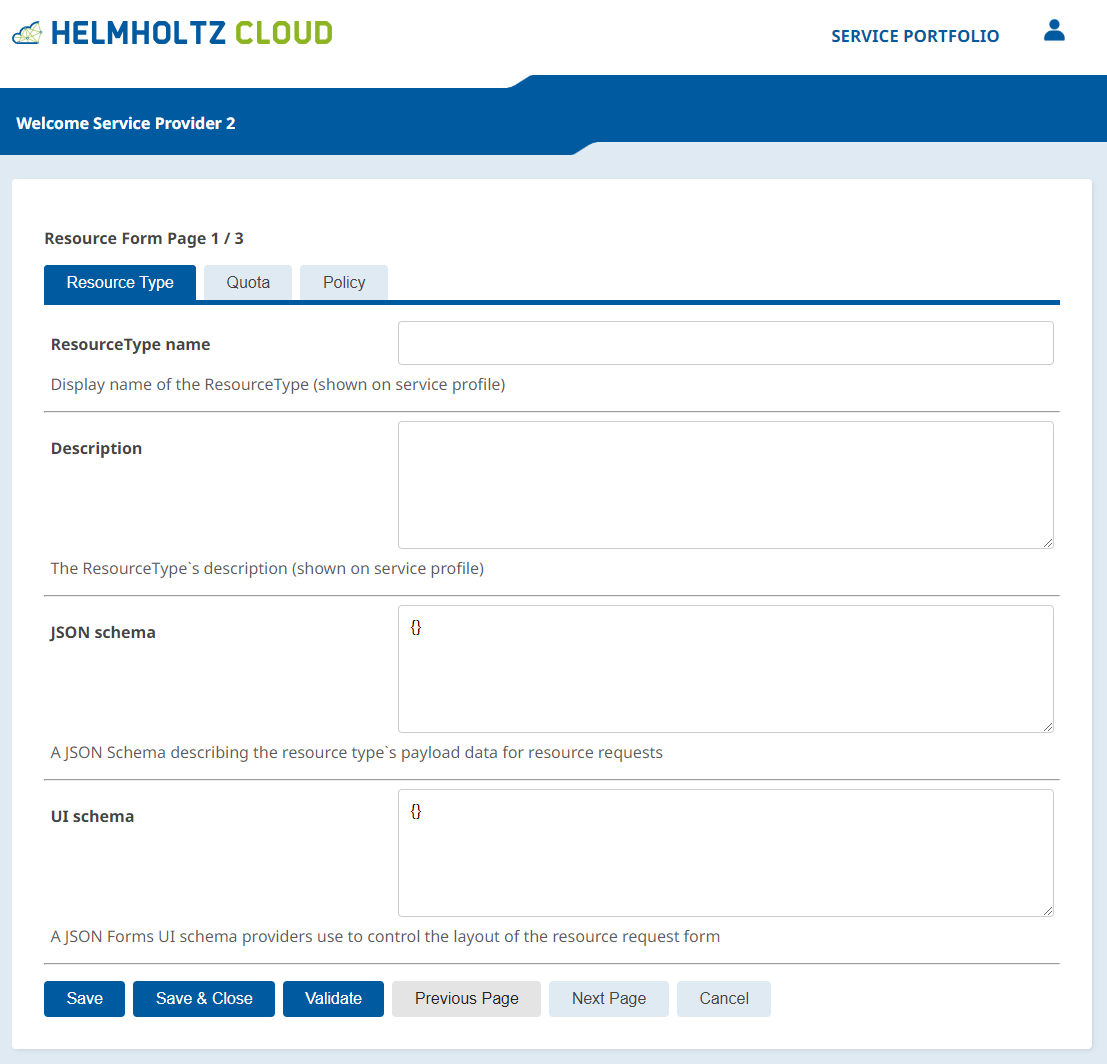The image size is (1107, 1064).
Task: Click inside the UI schema text area
Action: (x=726, y=853)
